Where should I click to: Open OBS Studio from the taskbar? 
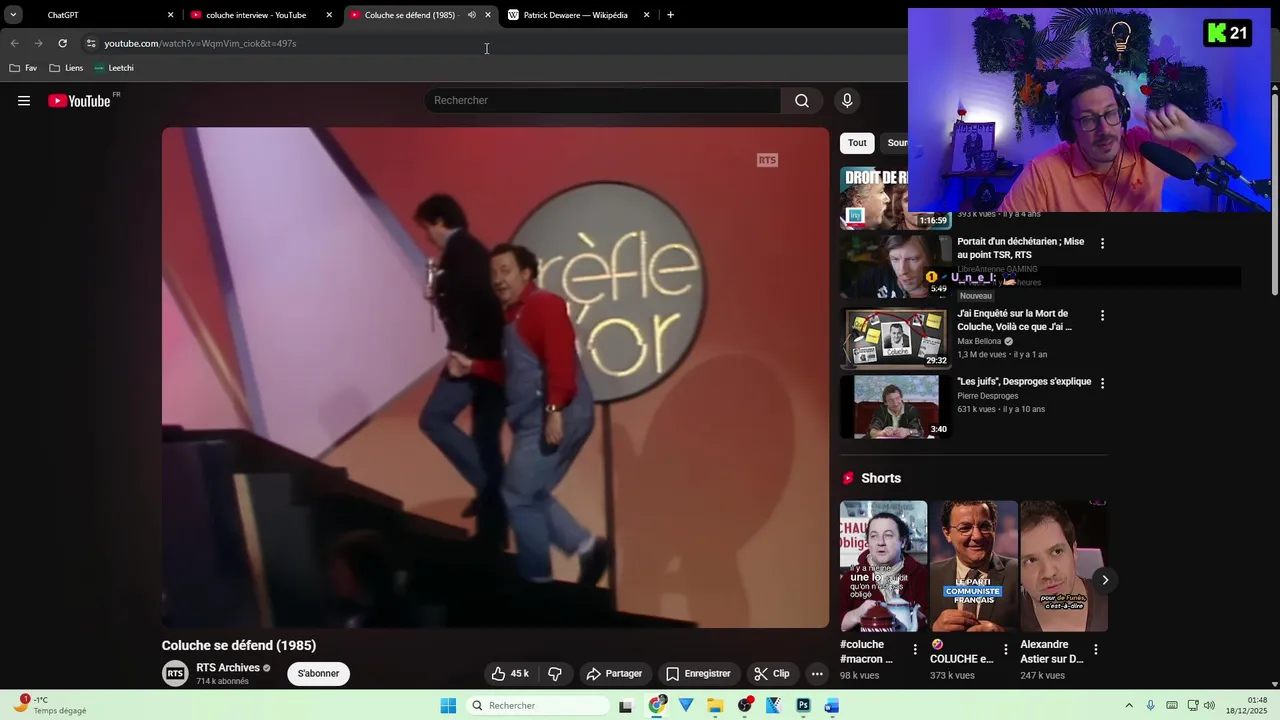tap(745, 706)
